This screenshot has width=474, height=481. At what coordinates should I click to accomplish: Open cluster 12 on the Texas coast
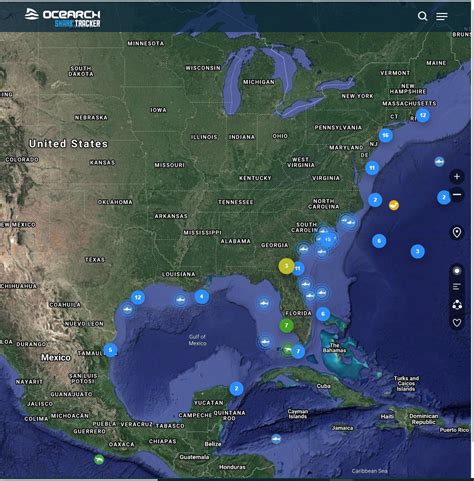138,297
